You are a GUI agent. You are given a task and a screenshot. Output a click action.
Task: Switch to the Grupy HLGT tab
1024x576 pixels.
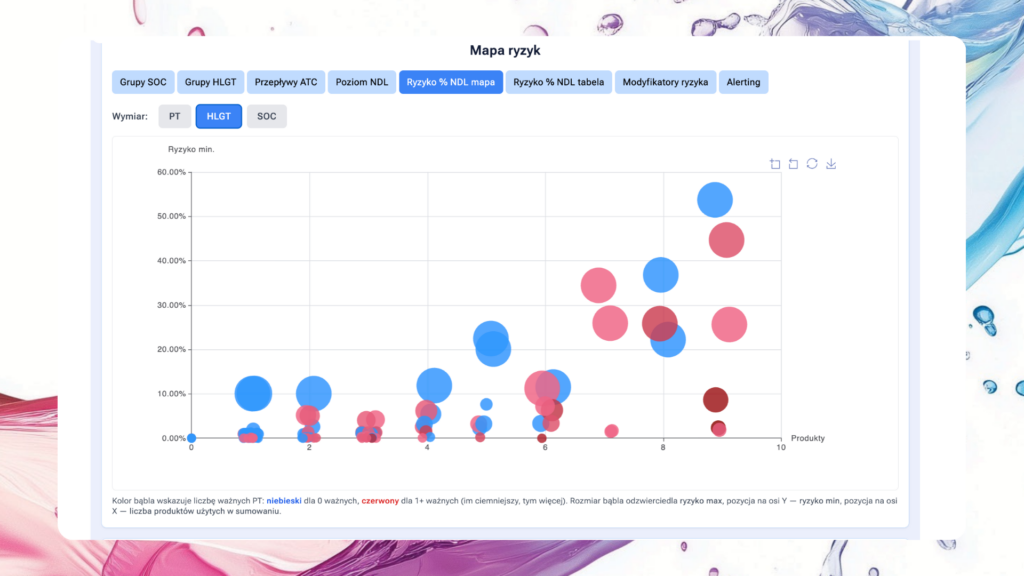click(210, 82)
